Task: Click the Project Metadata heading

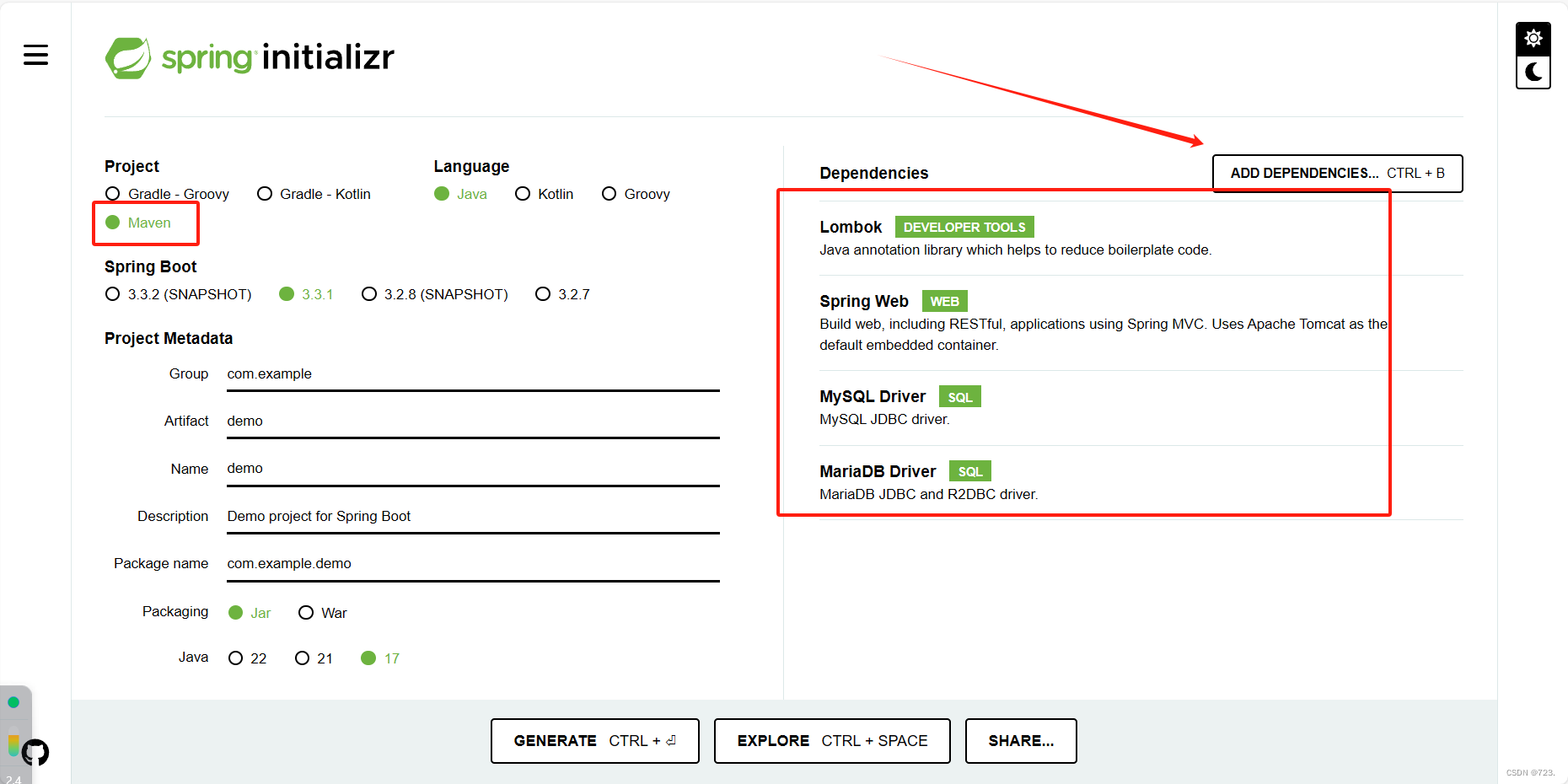Action: pos(169,338)
